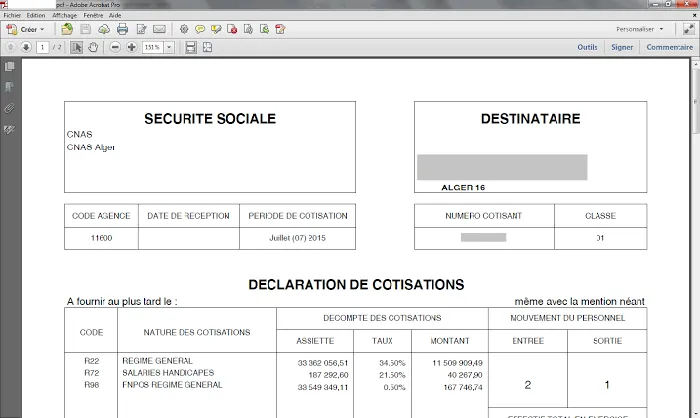Viewport: 700px width, 418px height.
Task: Click the Open file folder icon
Action: coord(69,29)
